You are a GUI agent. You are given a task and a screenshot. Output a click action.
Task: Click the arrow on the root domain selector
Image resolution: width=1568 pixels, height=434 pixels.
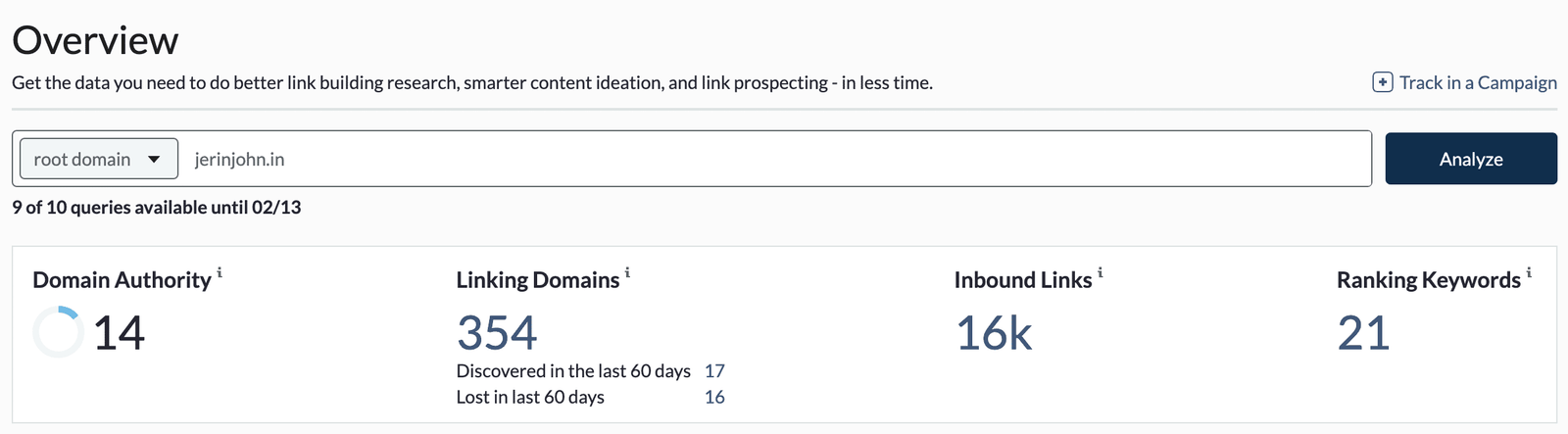pos(154,160)
